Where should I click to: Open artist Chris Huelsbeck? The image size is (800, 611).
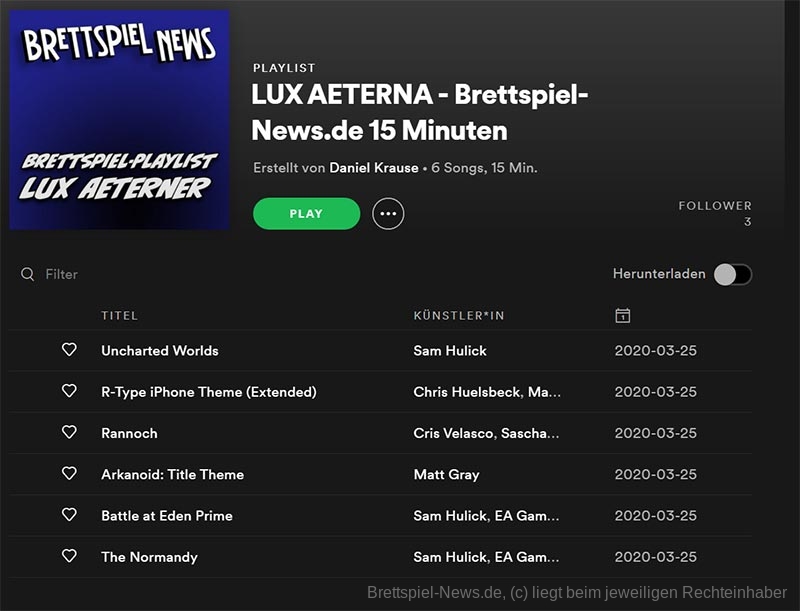pyautogui.click(x=466, y=392)
